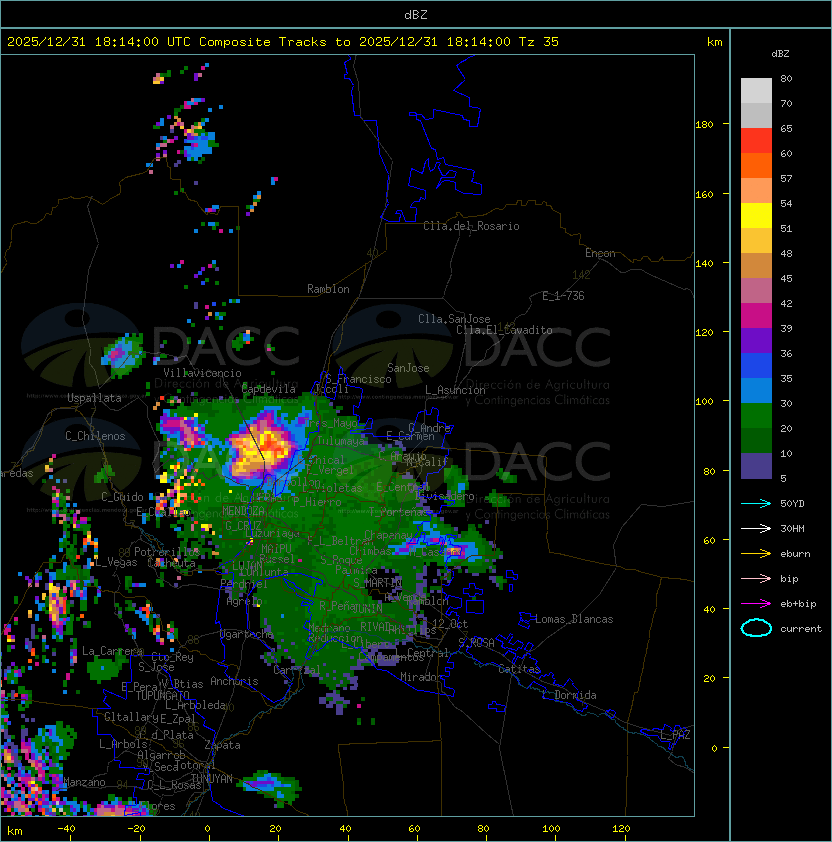Click the Encon place label
This screenshot has height=842, width=832.
click(600, 253)
